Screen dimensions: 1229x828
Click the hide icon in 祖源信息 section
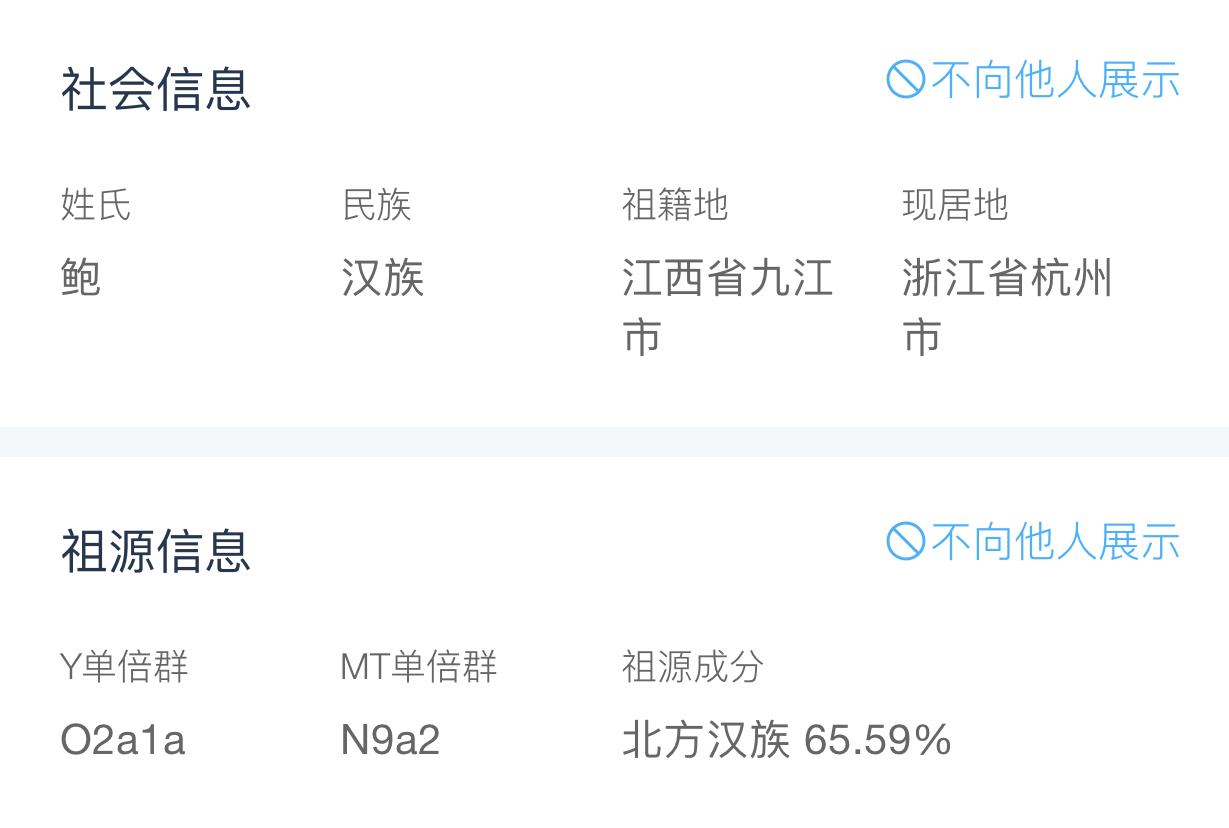click(x=905, y=541)
